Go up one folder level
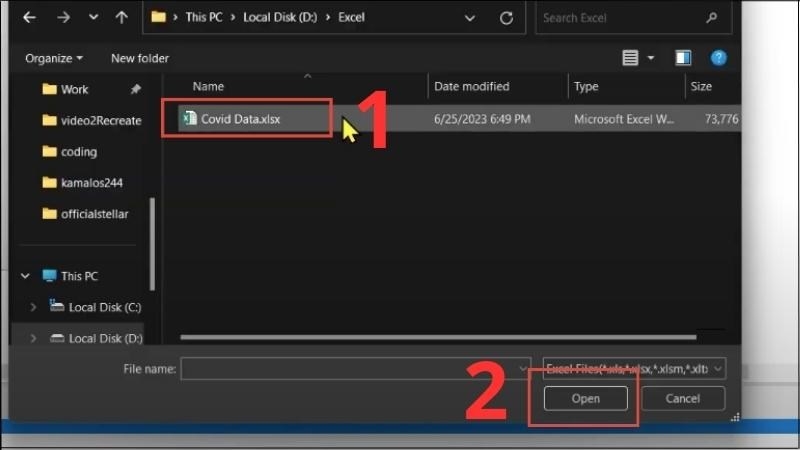The image size is (800, 450). click(x=121, y=17)
